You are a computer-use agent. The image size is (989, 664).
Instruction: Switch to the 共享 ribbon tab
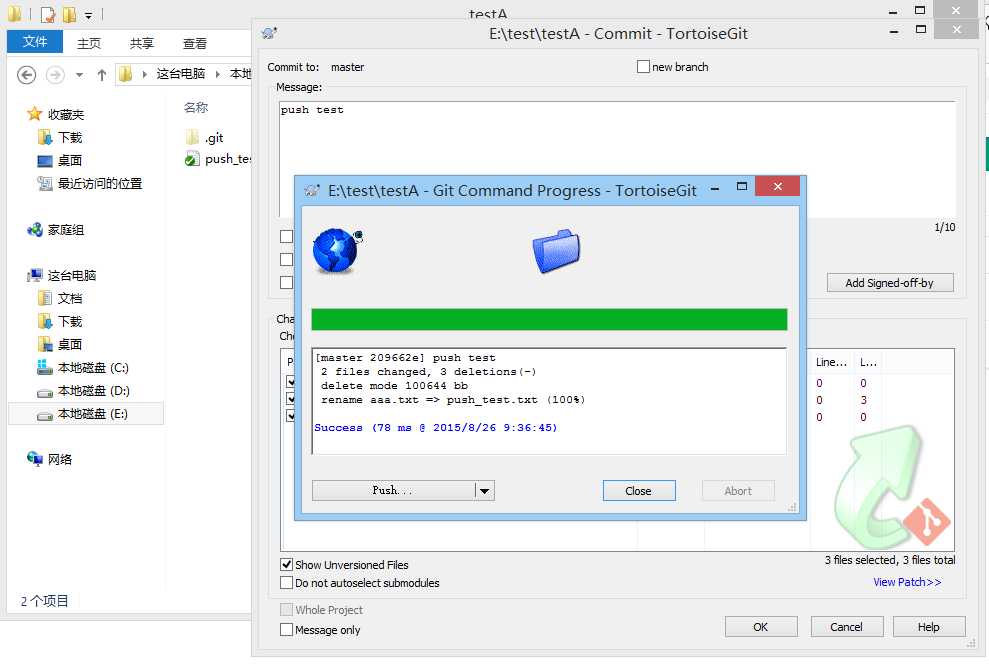(x=141, y=43)
